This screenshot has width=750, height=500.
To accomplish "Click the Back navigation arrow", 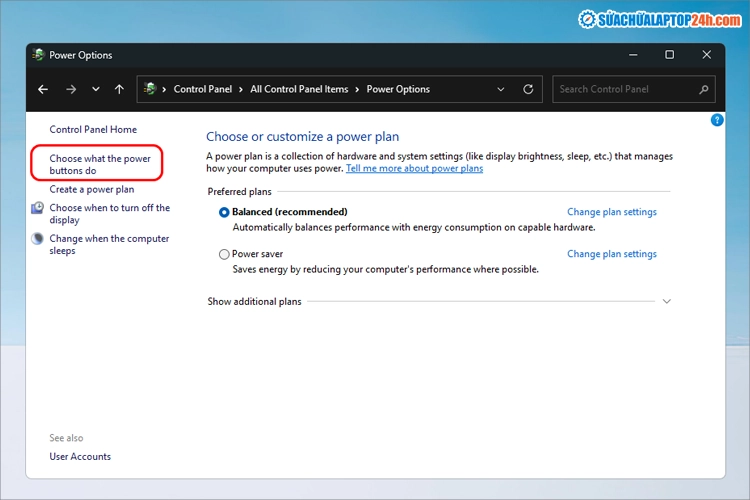I will pos(43,89).
